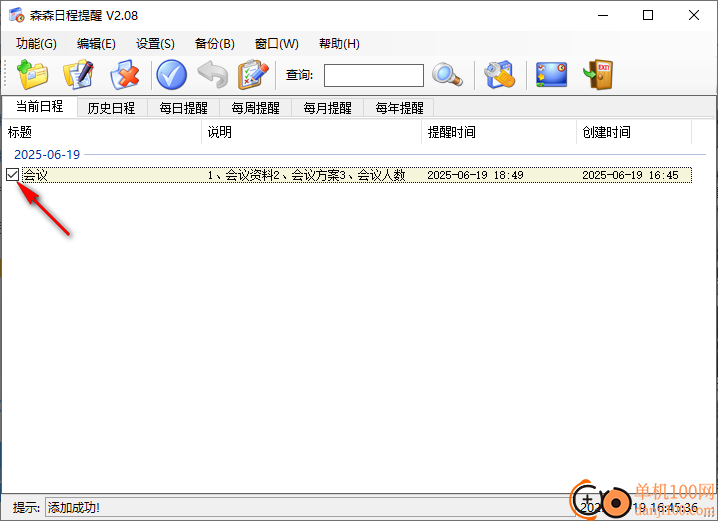Minimize the 森森日程提醒 window
Screen dimensions: 718x521
[603, 15]
